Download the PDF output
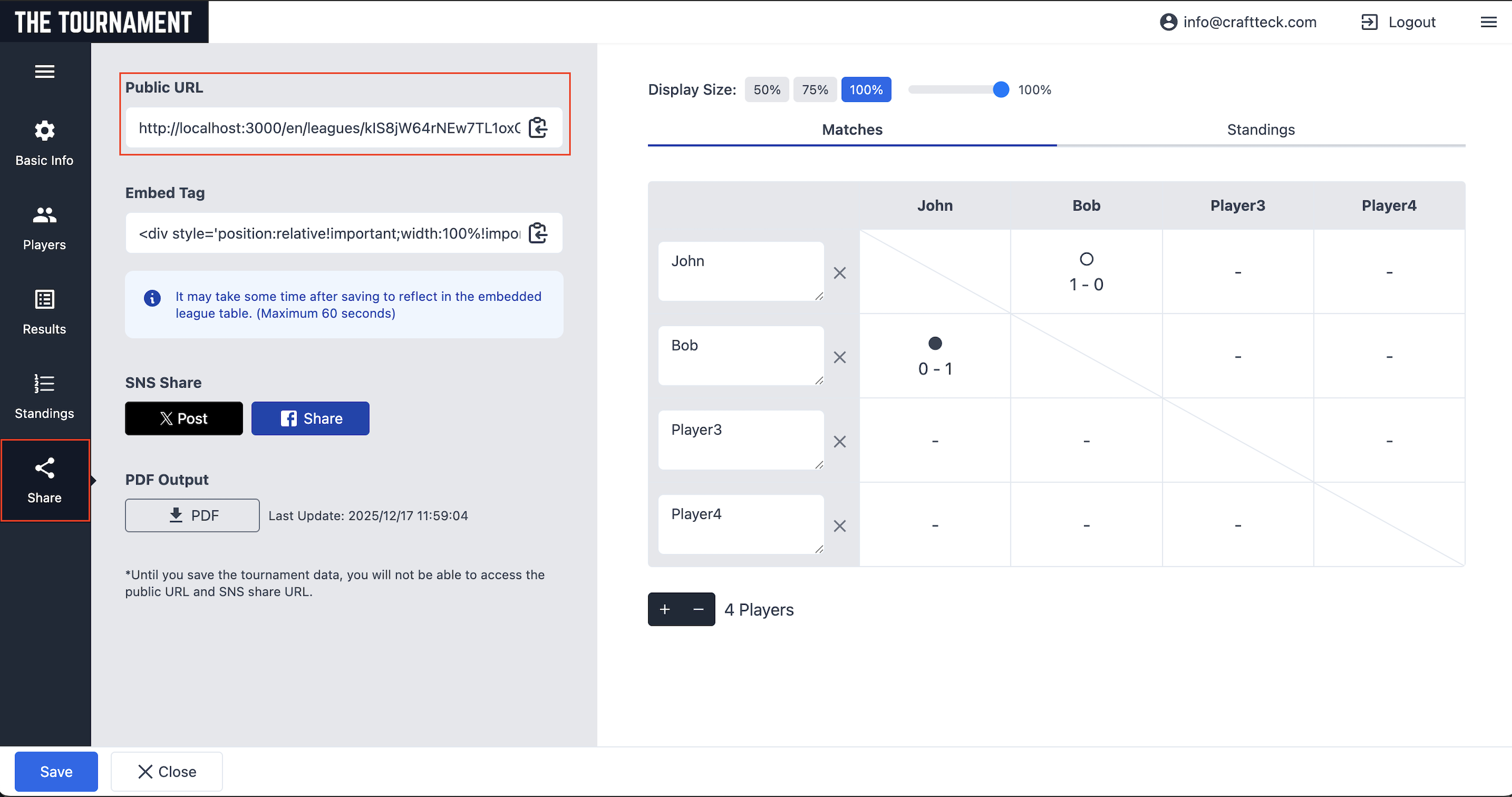Screen dimensions: 1512x797 coord(192,515)
